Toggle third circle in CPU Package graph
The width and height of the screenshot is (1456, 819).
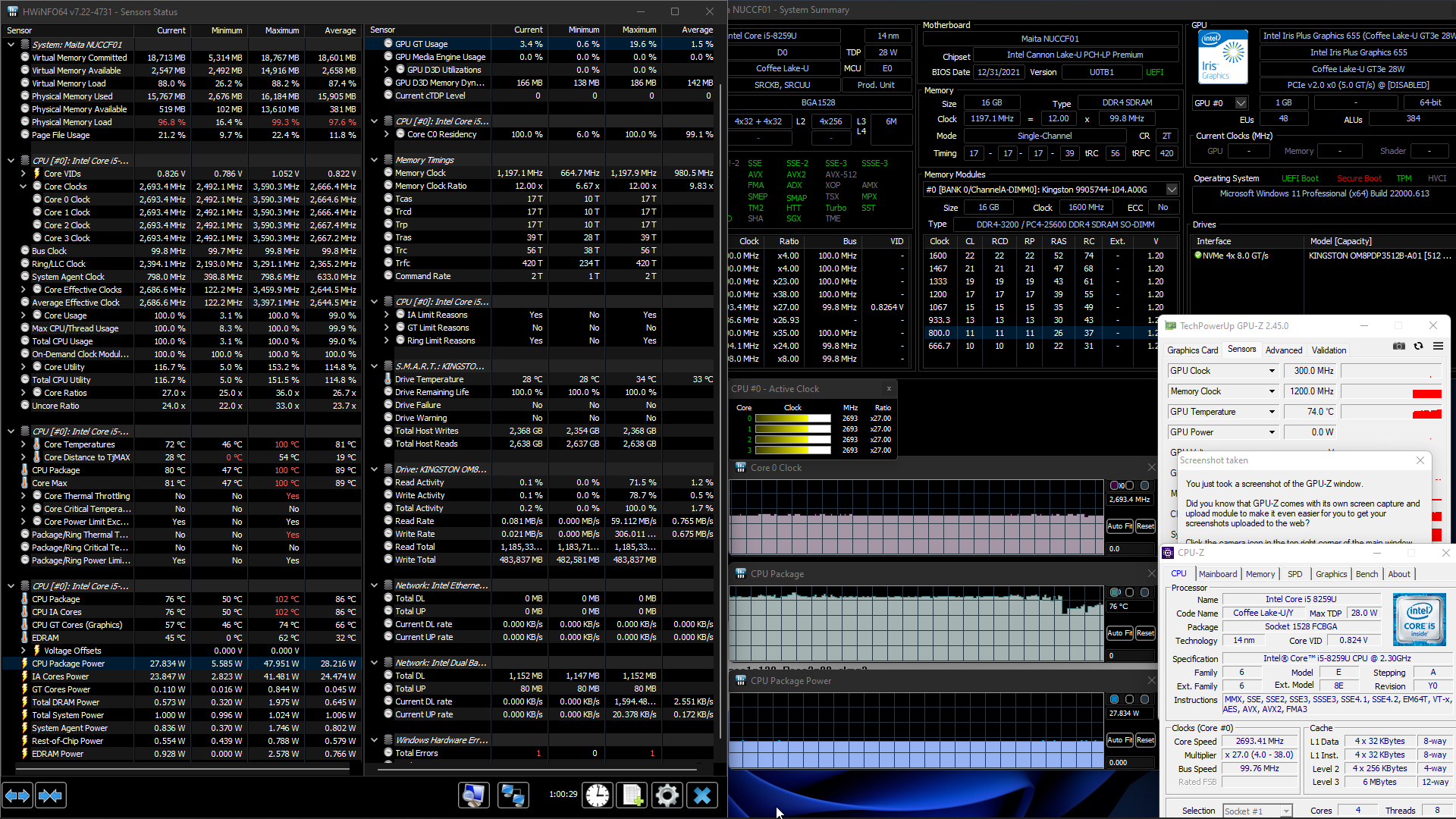coord(1144,592)
